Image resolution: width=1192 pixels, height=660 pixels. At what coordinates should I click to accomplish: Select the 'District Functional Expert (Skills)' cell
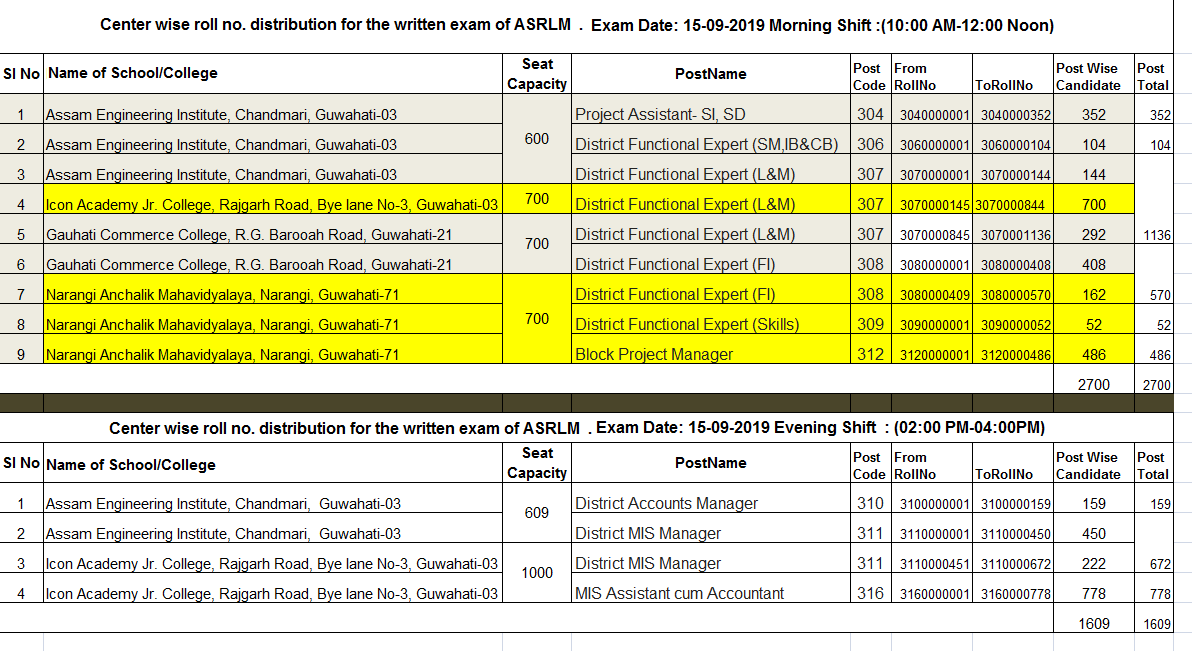click(x=711, y=319)
